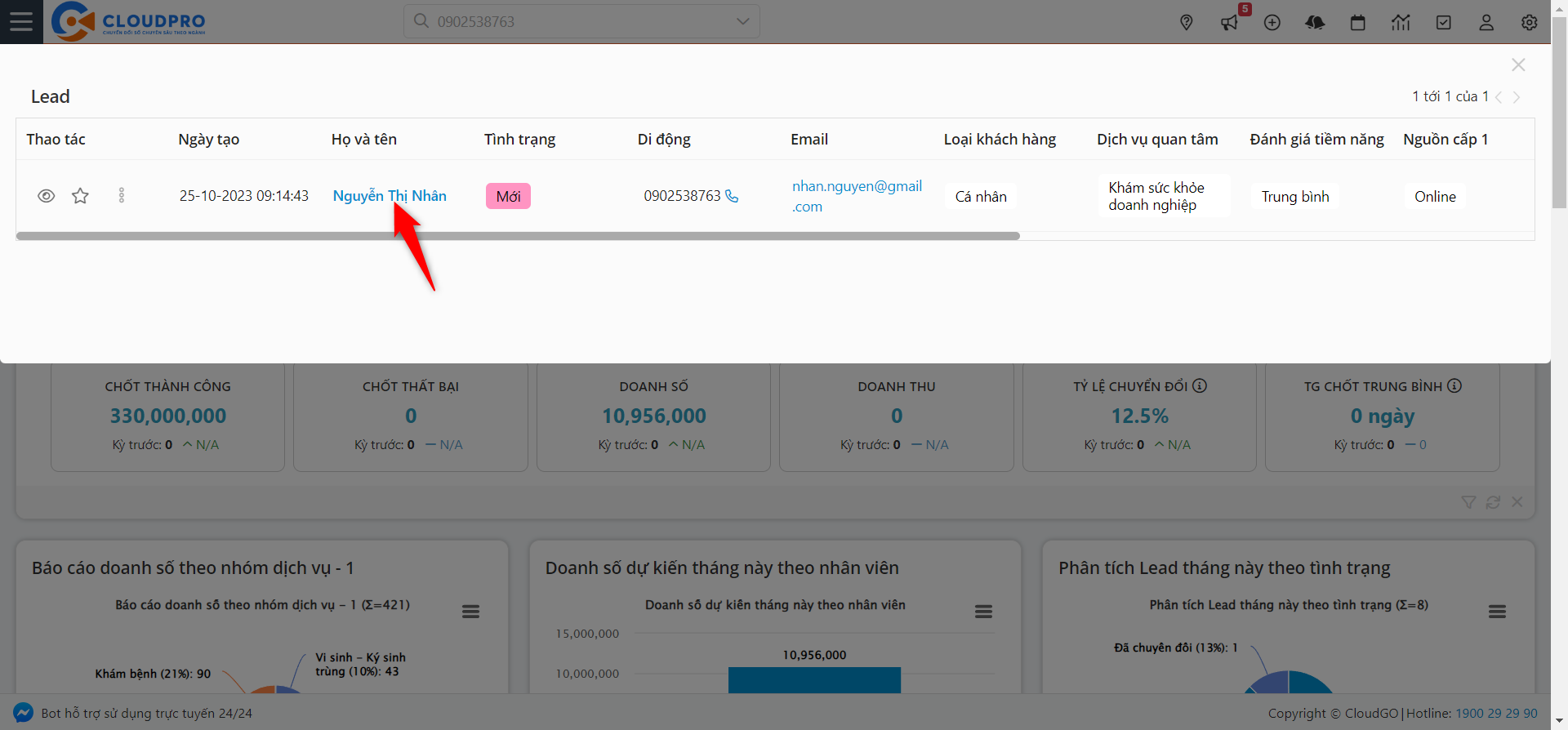This screenshot has height=730, width=1568.
Task: Click the 10,956,000 bar in revenue chart
Action: 814,681
